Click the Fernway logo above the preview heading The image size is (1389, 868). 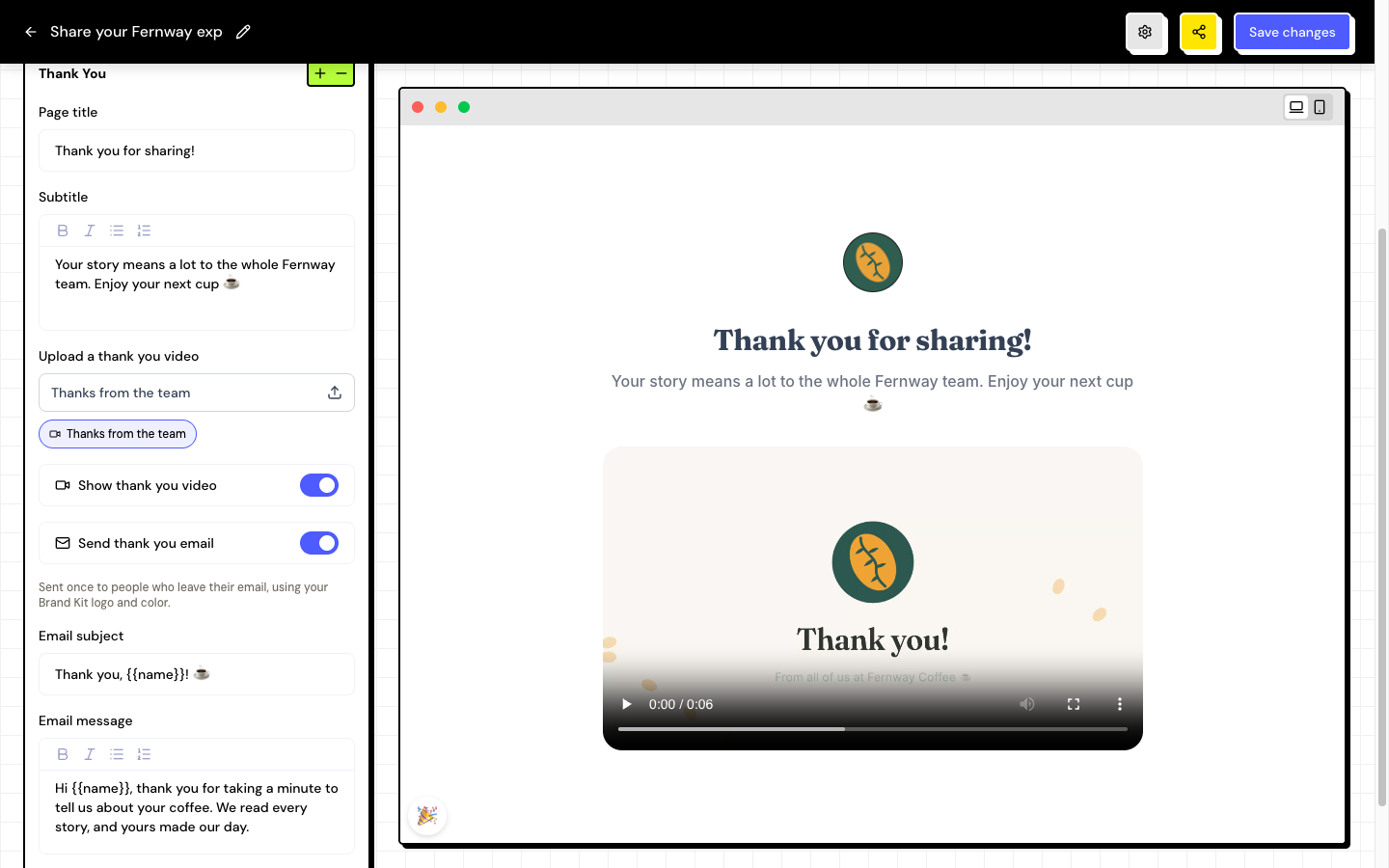pos(873,262)
